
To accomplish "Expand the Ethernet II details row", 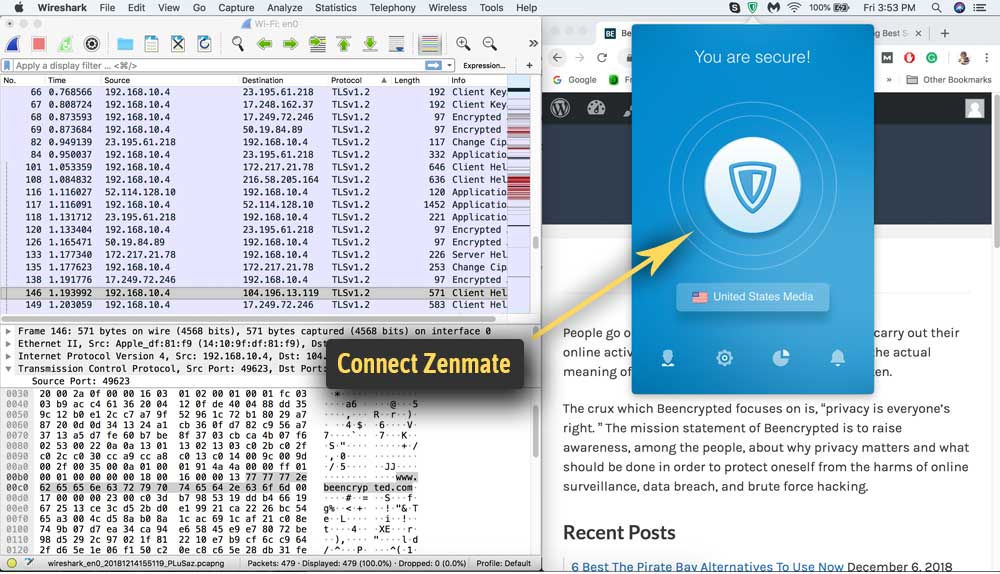I will [x=8, y=344].
